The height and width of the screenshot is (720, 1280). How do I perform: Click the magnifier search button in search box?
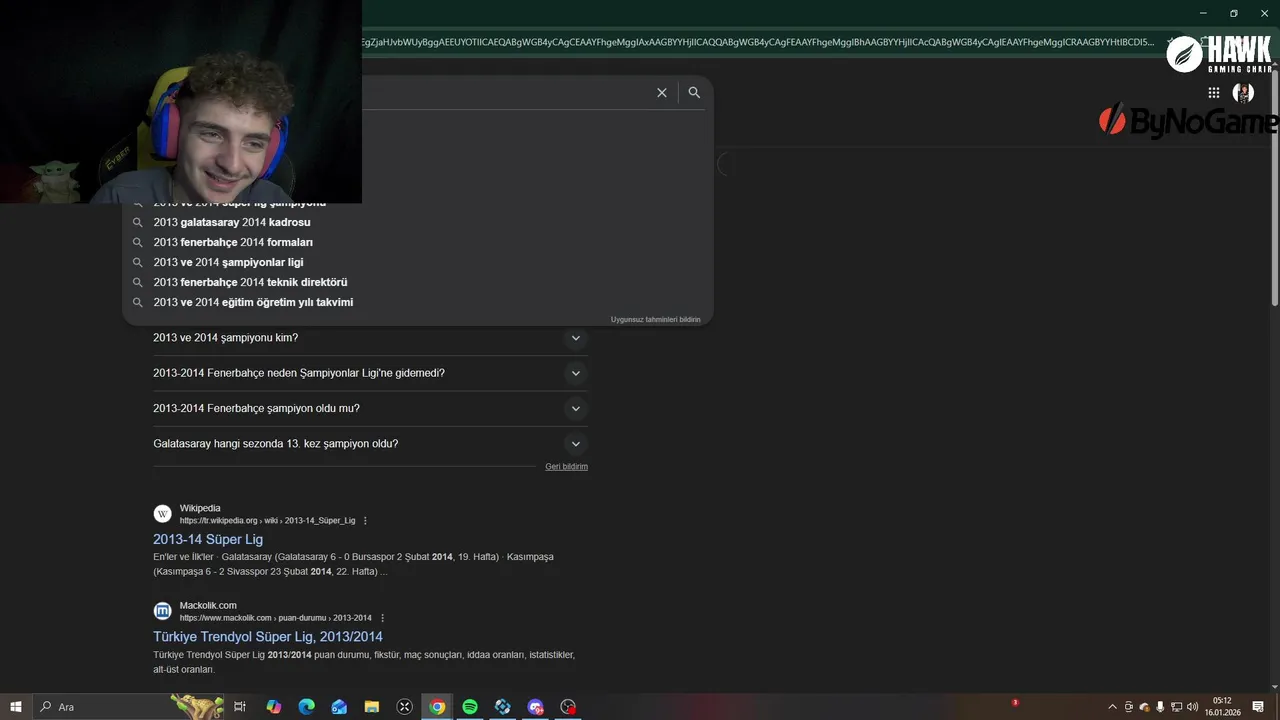pyautogui.click(x=694, y=92)
